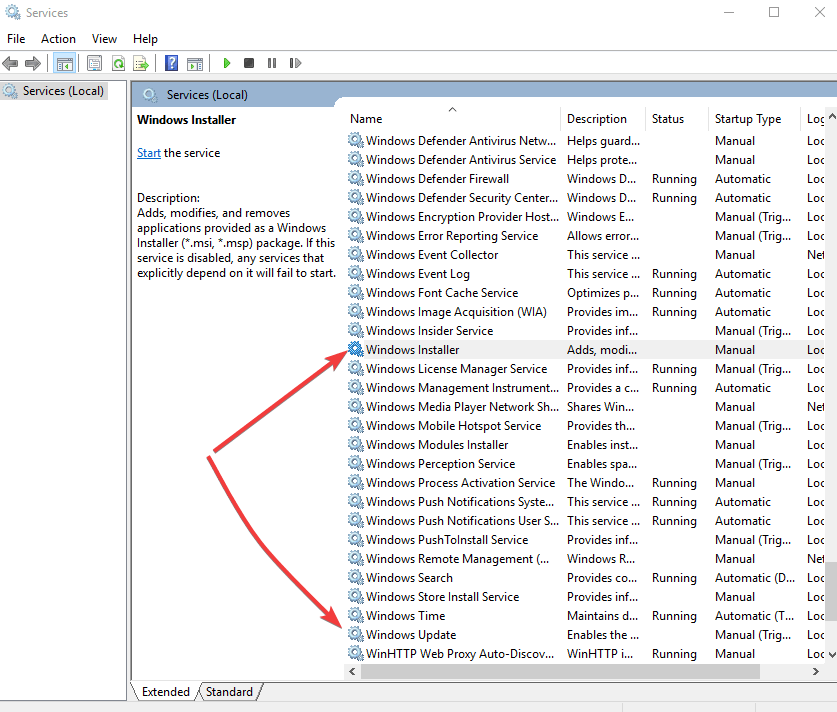The height and width of the screenshot is (712, 837).
Task: Click the Back arrow toolbar icon
Action: point(10,64)
